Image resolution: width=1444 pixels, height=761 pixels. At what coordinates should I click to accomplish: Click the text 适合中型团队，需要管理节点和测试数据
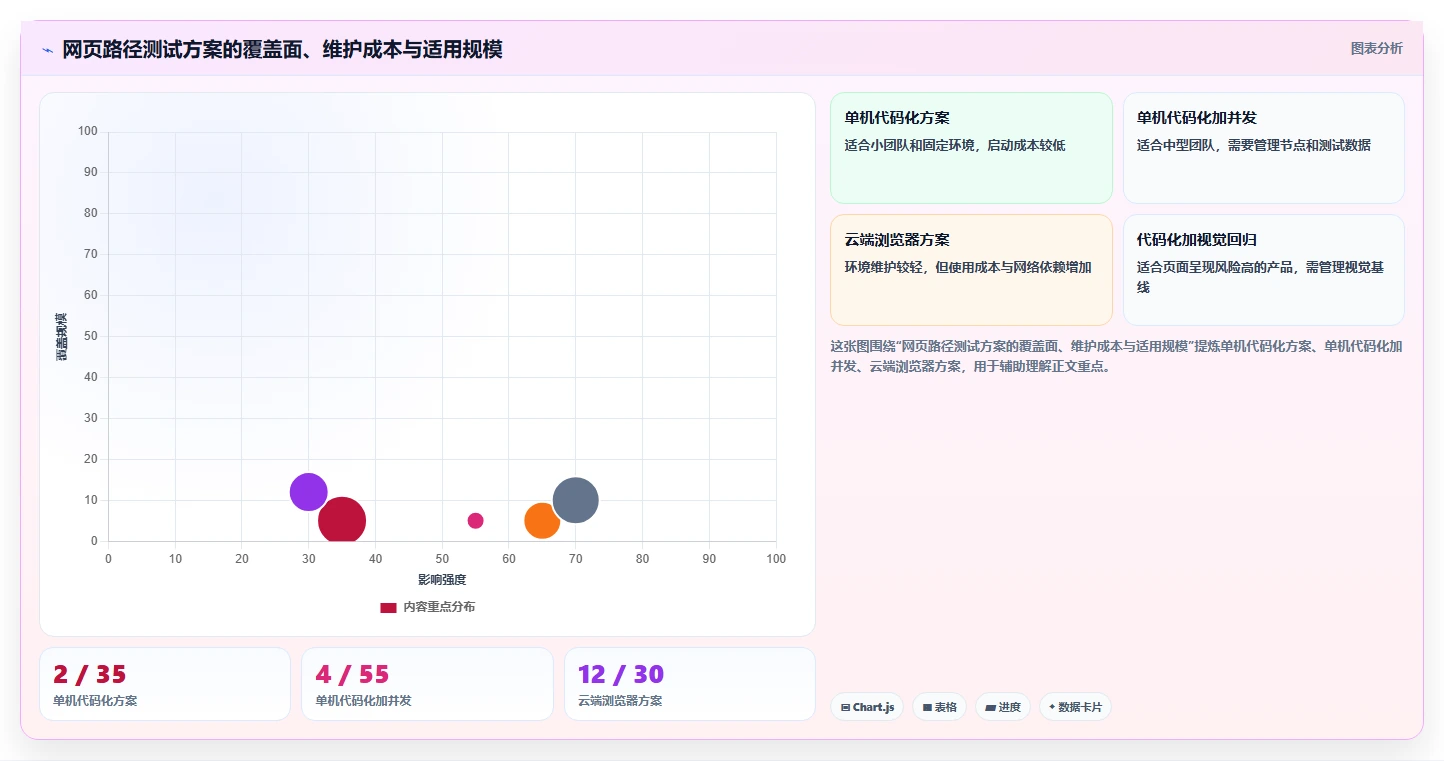(x=1254, y=145)
